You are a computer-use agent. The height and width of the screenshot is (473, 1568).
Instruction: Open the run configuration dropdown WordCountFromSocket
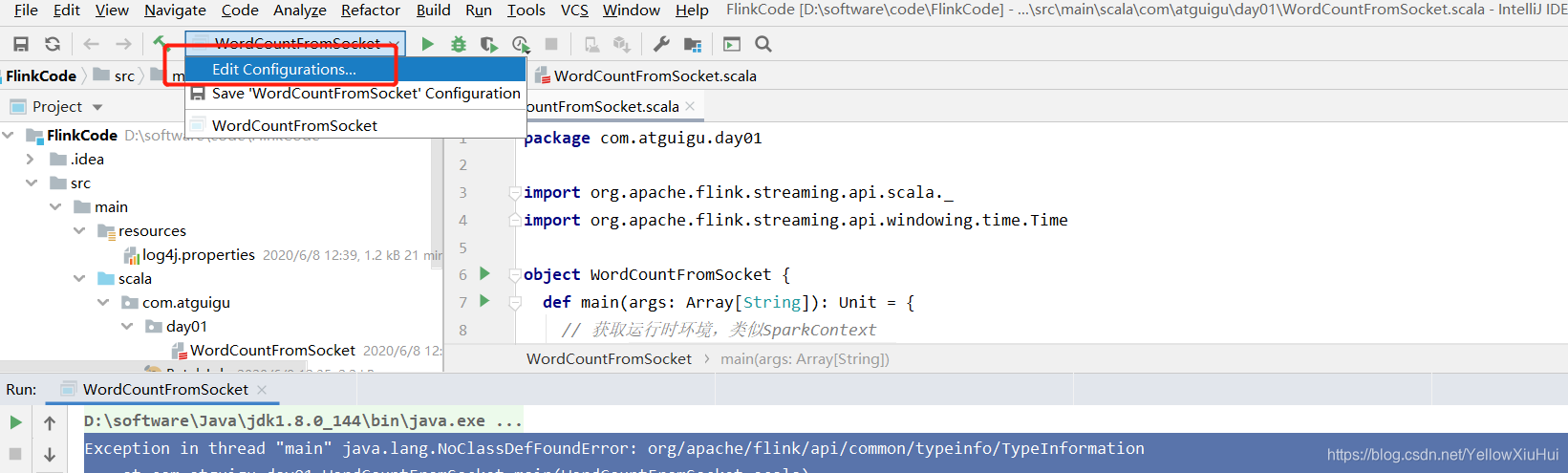pyautogui.click(x=295, y=43)
